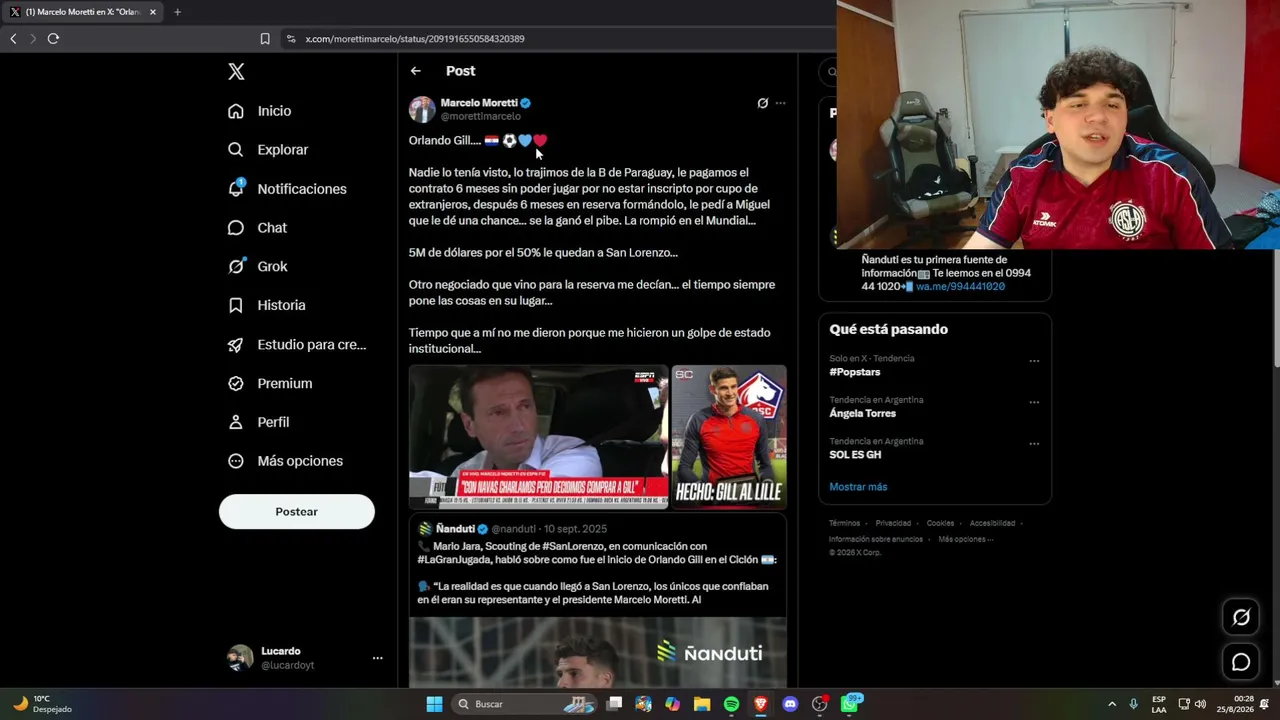Select the Marcelo Moretti en X tab
Screen dimensions: 1280x720
[83, 12]
